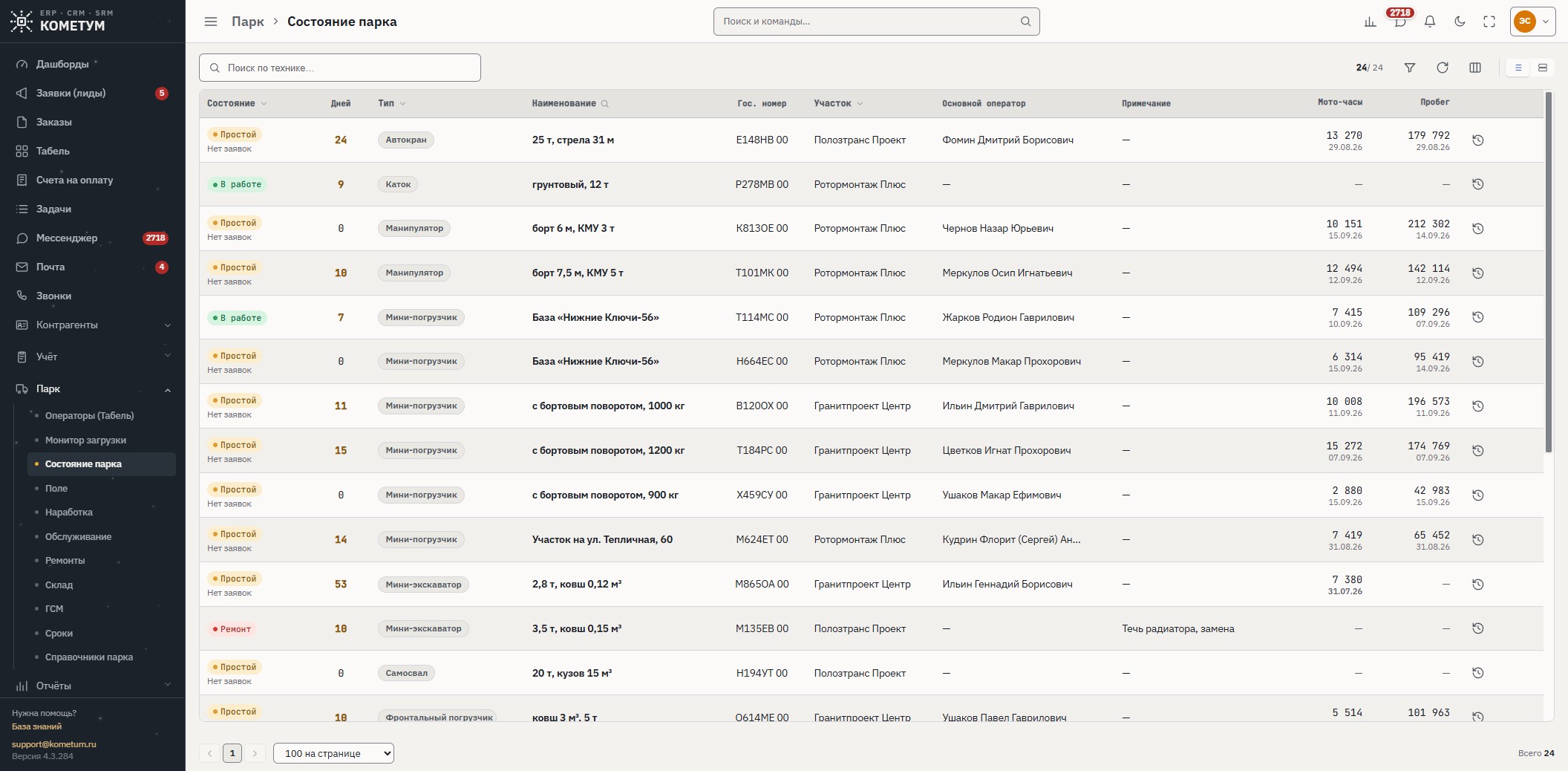Viewport: 1568px width, 771px height.
Task: Switch to card rows view
Action: (1543, 68)
